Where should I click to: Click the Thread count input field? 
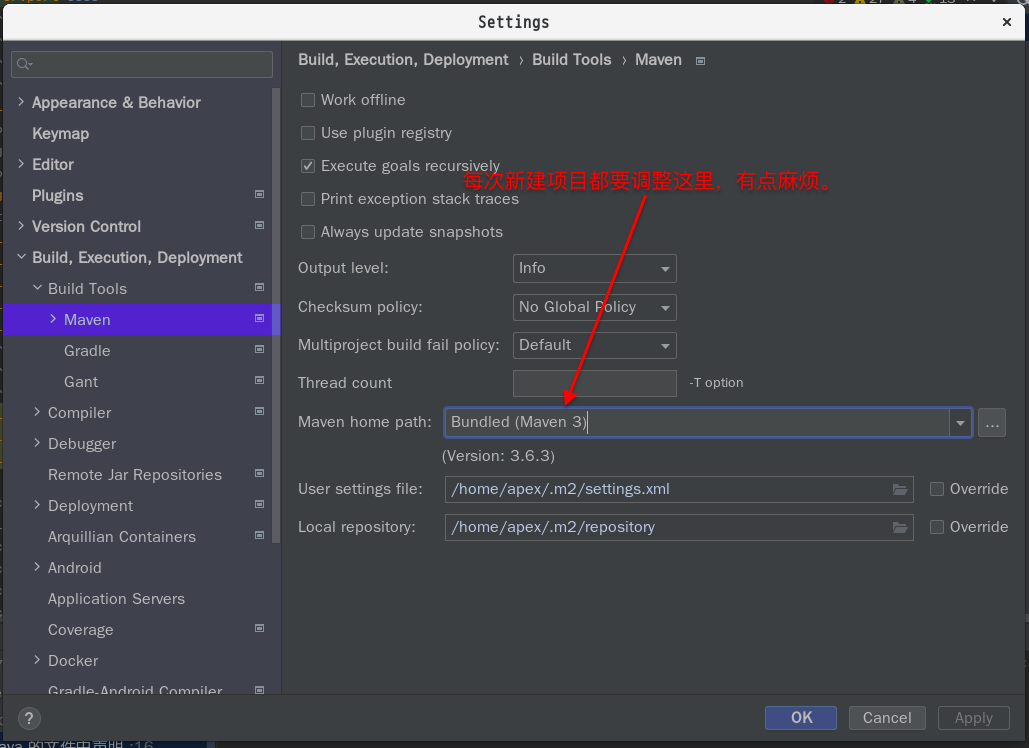coord(595,383)
